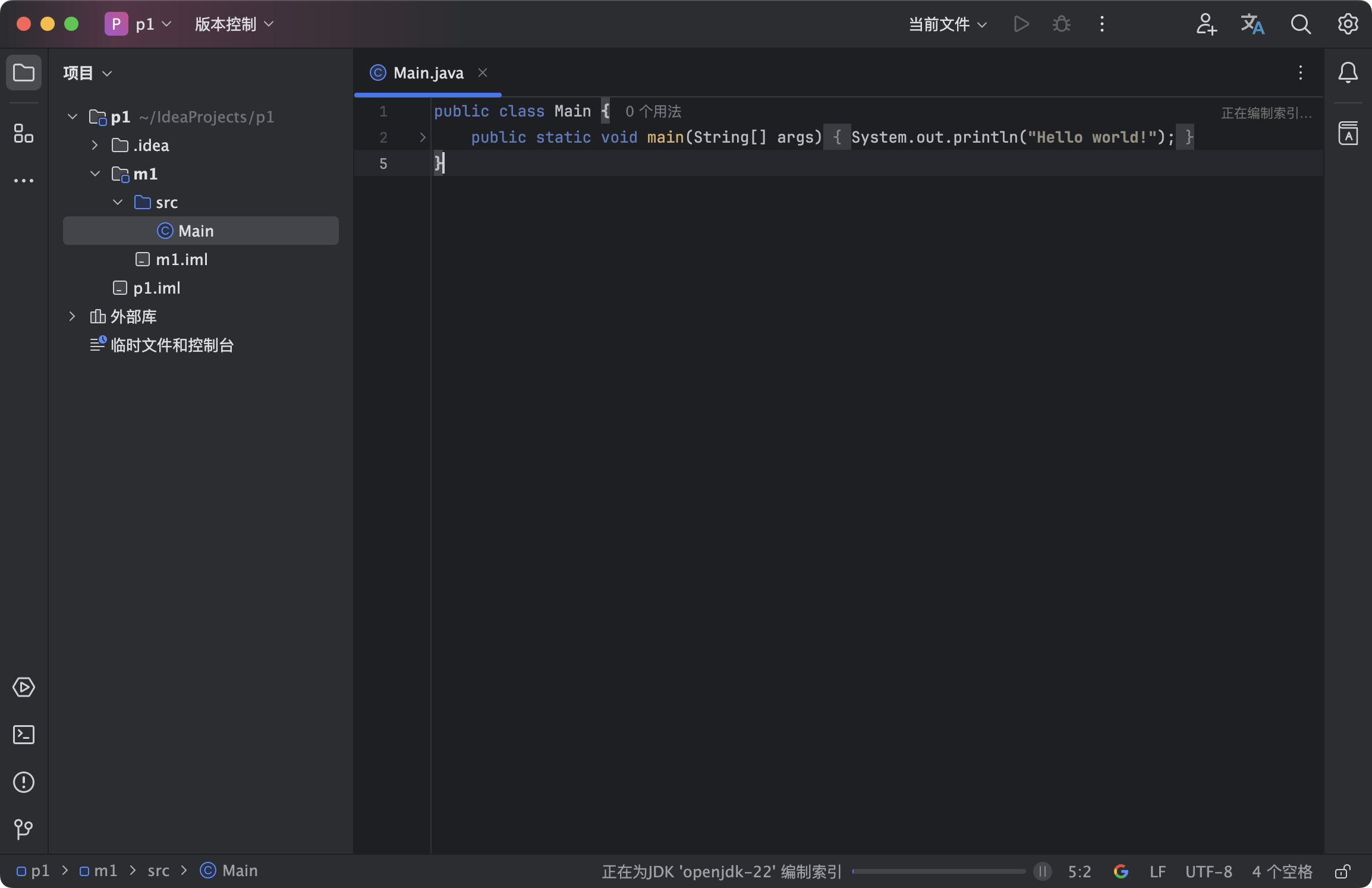The image size is (1372, 888).
Task: Click the indexing progress bar
Action: [938, 871]
